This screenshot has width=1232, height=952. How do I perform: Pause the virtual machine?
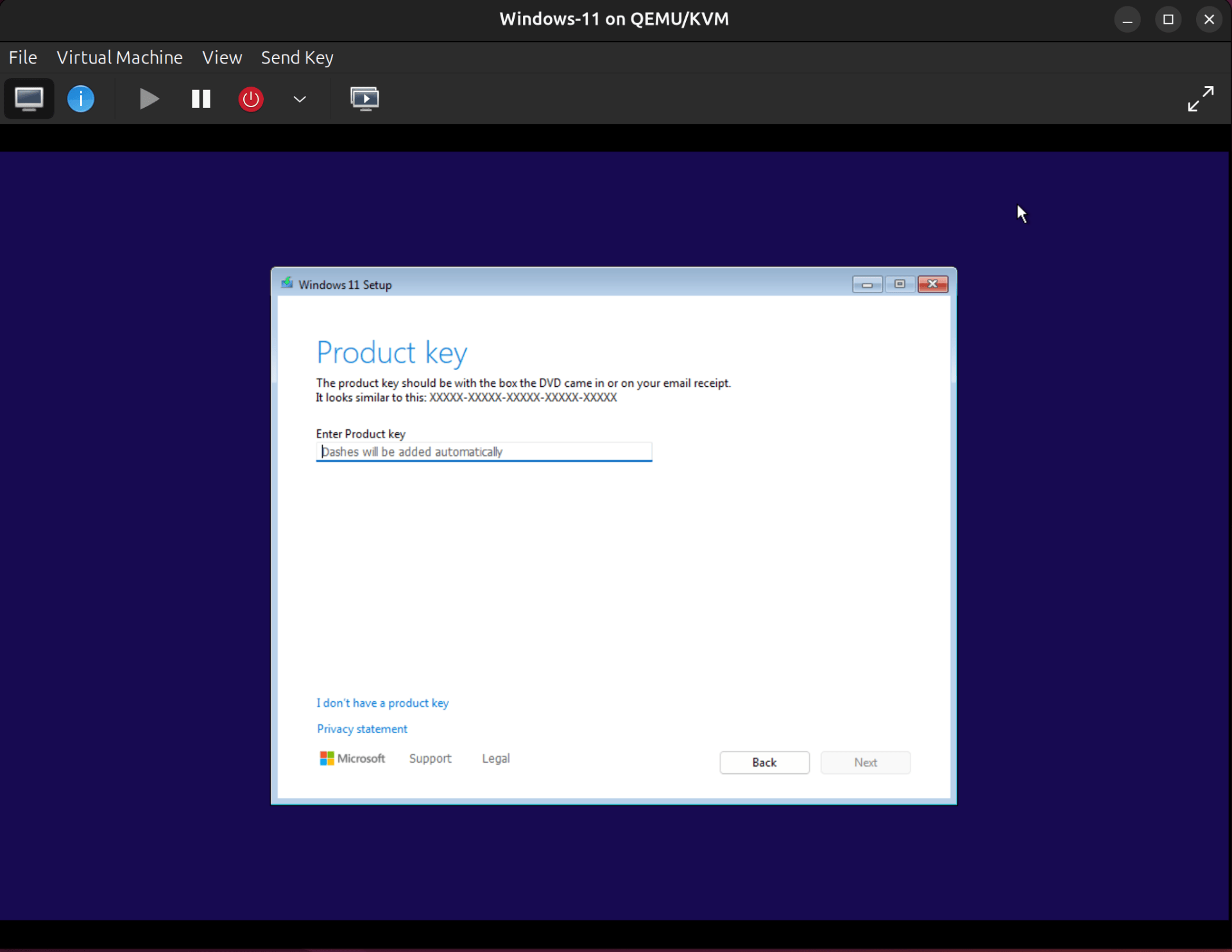point(200,98)
